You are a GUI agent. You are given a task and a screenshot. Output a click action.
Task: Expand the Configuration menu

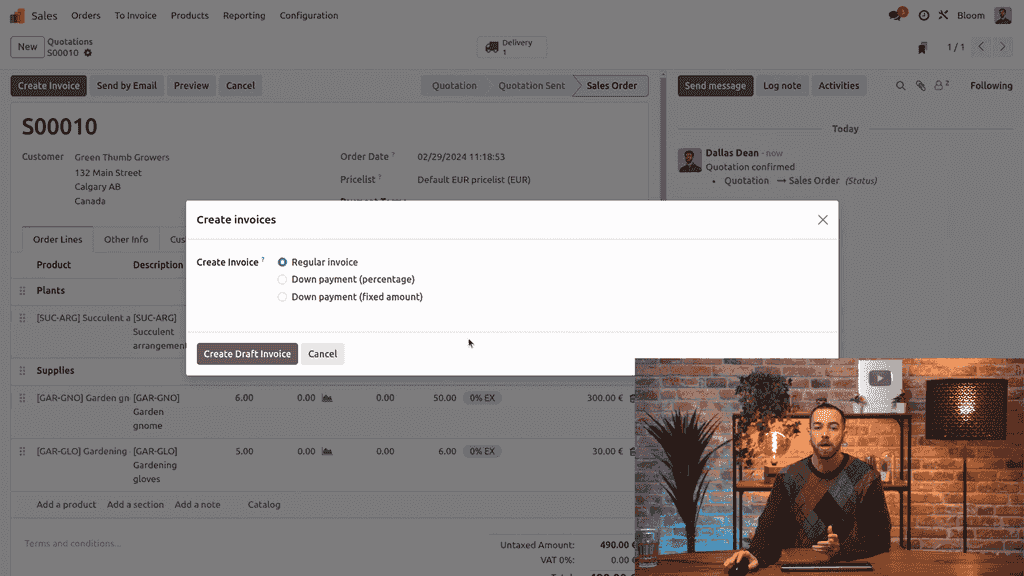[x=308, y=15]
